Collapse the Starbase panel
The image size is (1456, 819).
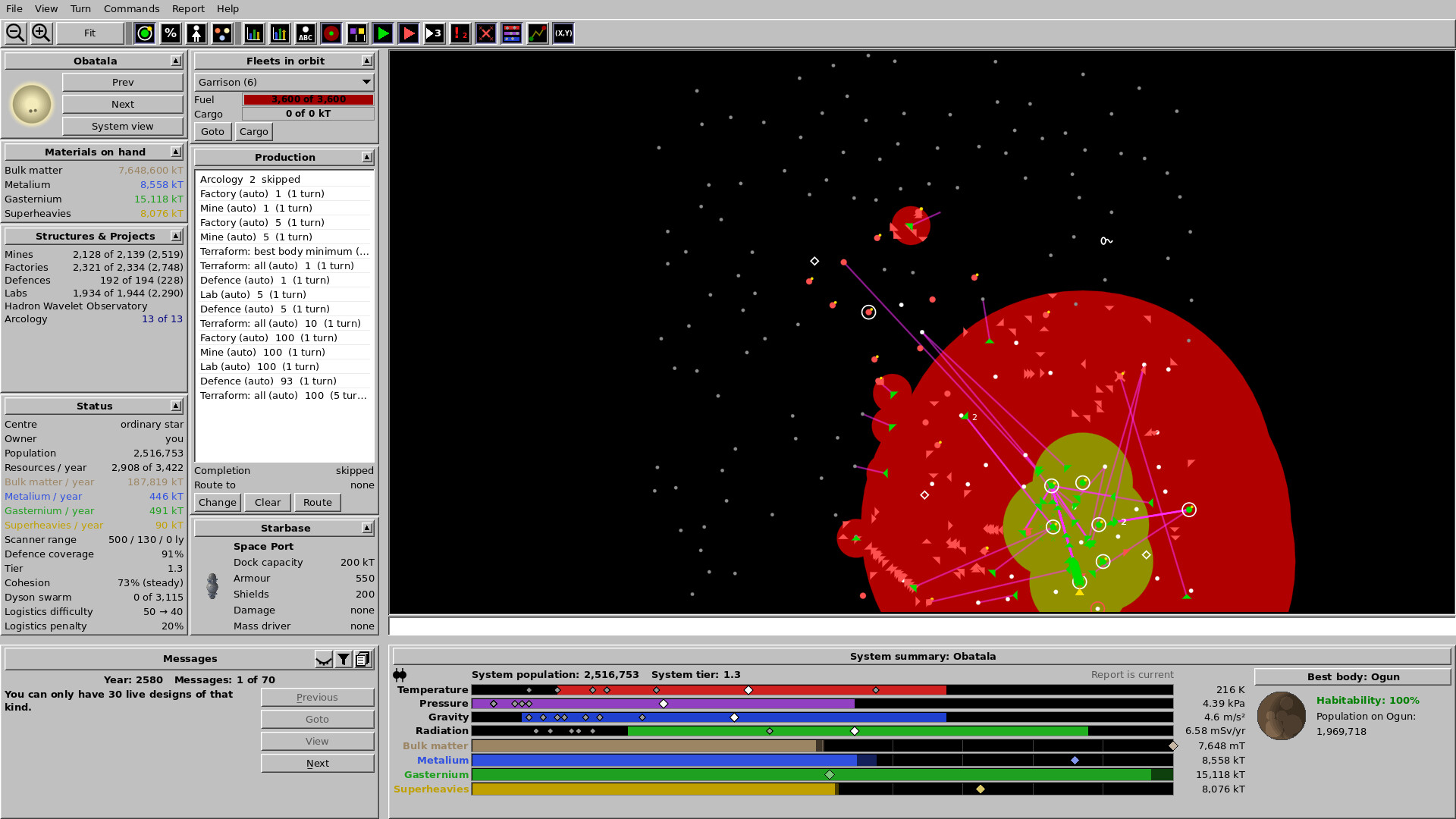click(367, 528)
